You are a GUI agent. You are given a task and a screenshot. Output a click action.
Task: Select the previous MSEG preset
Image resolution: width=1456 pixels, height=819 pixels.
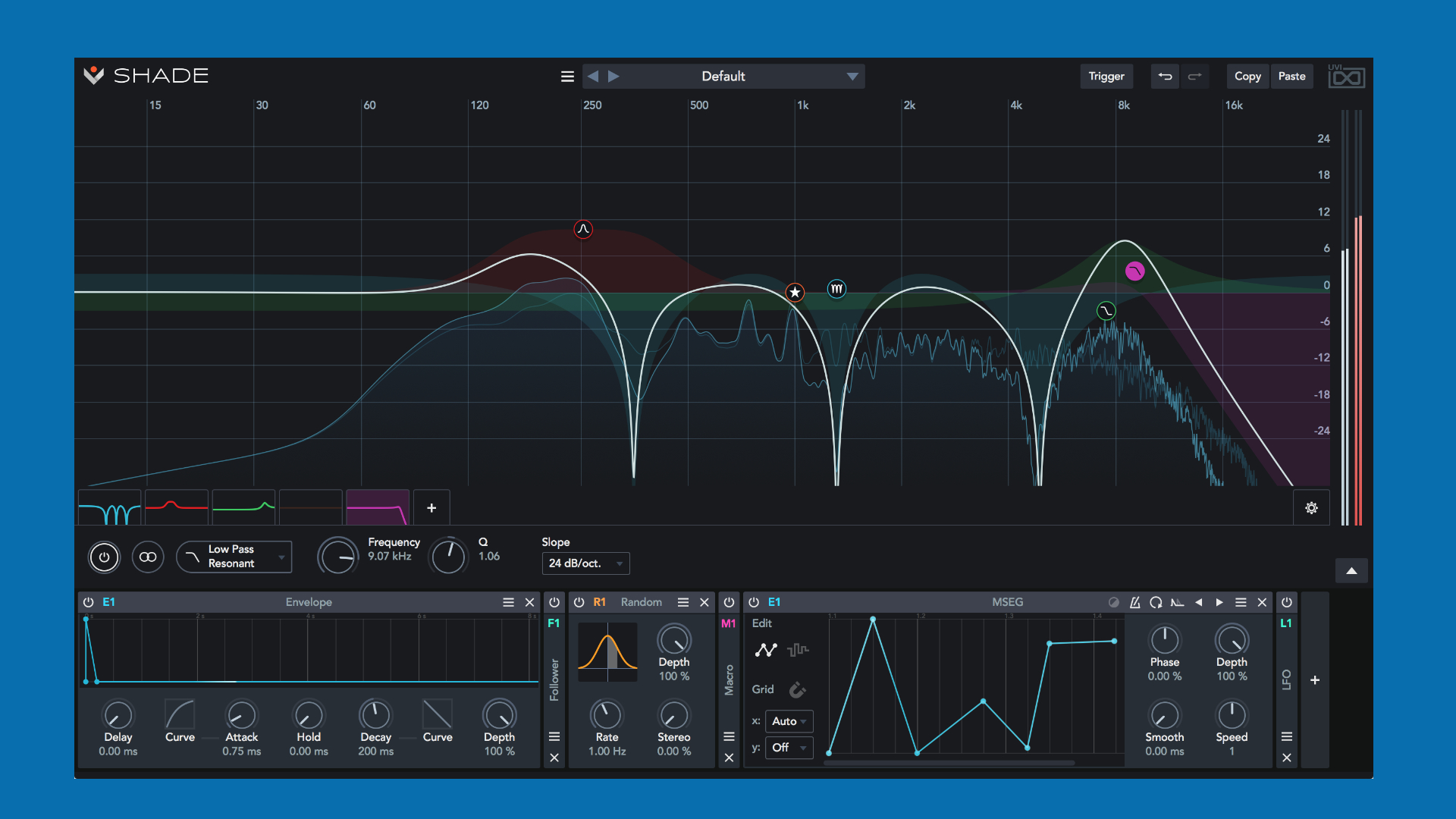1198,602
